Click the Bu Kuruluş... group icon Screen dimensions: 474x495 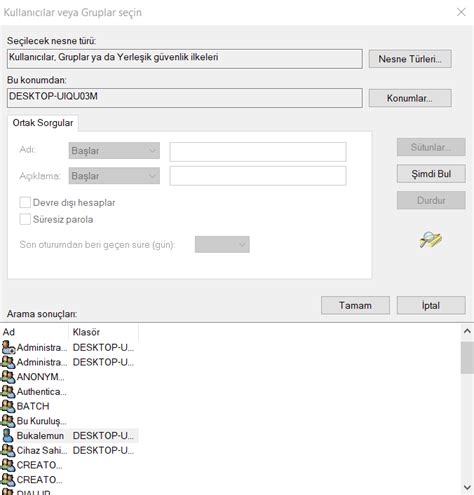(8, 421)
